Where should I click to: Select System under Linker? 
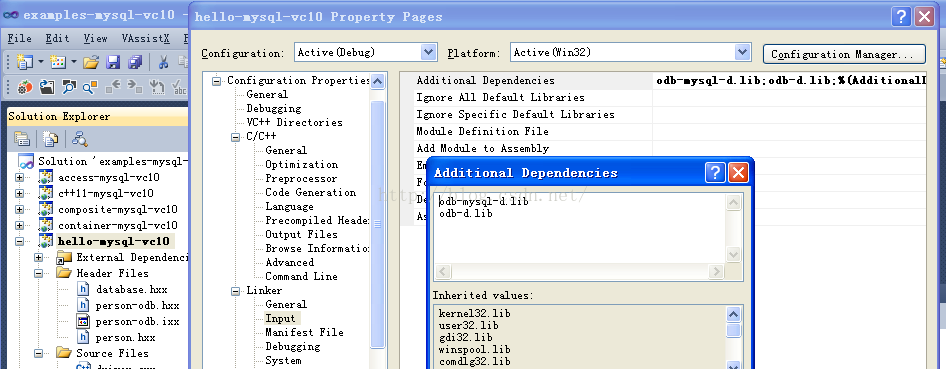(x=283, y=361)
